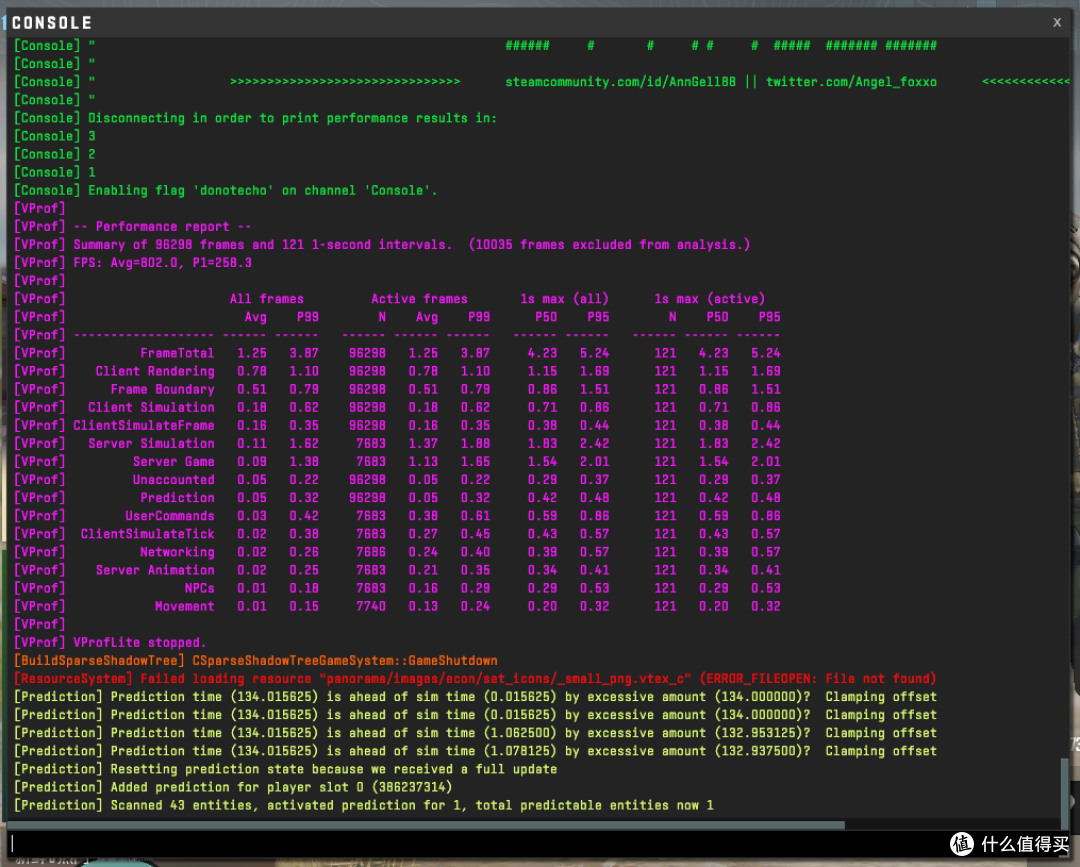Click the 'Active frames' column header
The image size is (1080, 867).
pos(419,299)
